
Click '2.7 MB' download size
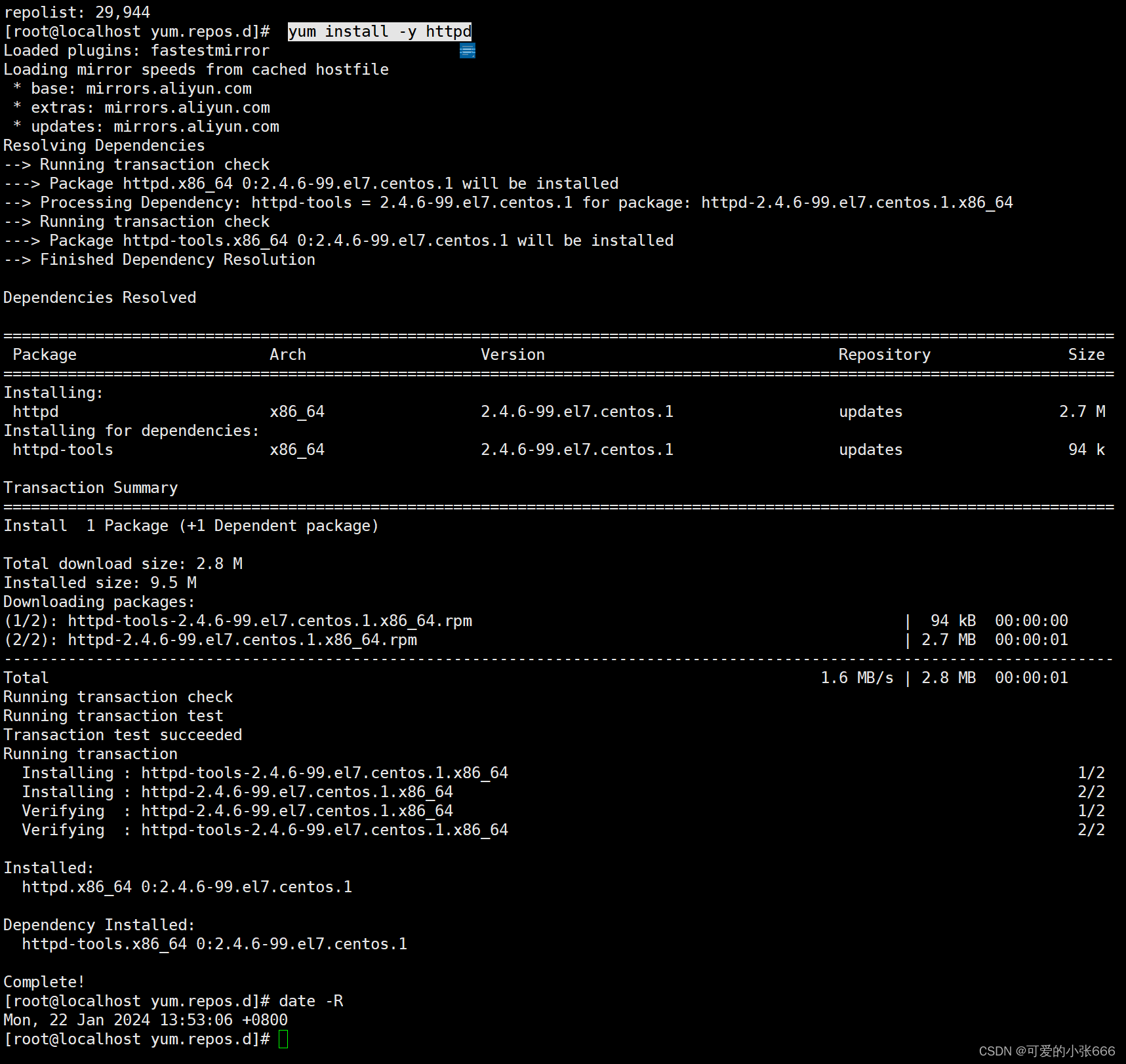tap(949, 640)
